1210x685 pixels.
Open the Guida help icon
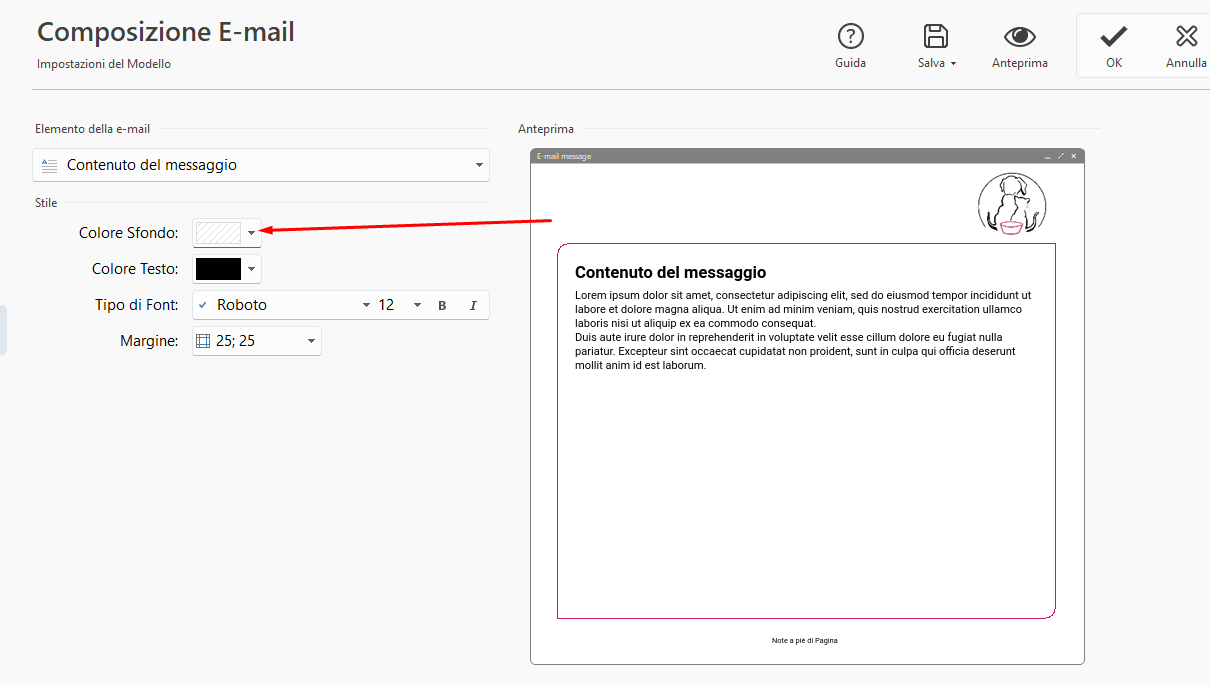(850, 37)
